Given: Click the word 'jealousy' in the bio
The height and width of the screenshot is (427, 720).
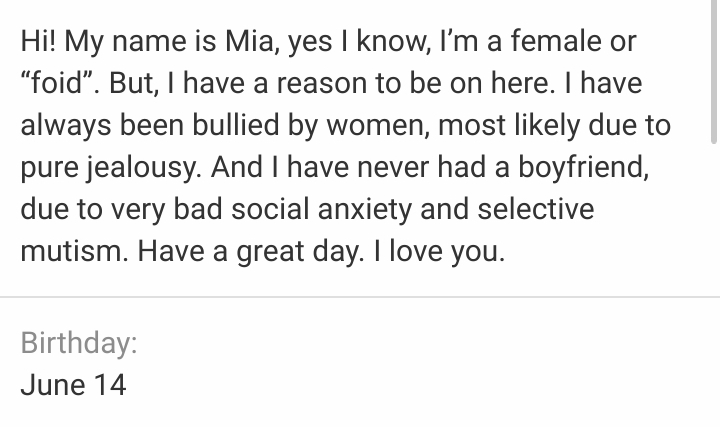Looking at the screenshot, I should point(144,167).
